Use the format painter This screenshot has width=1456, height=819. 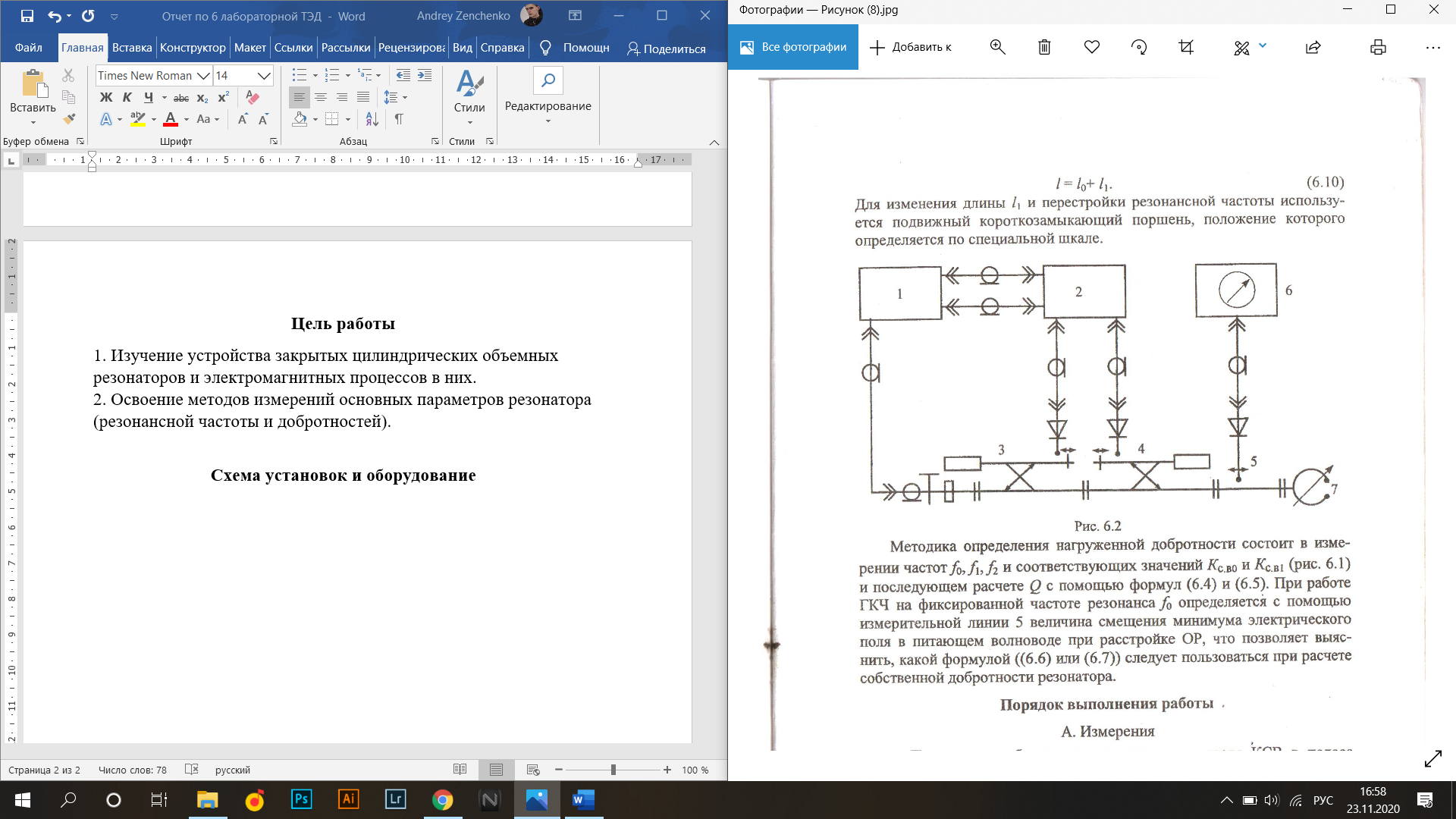[x=68, y=119]
